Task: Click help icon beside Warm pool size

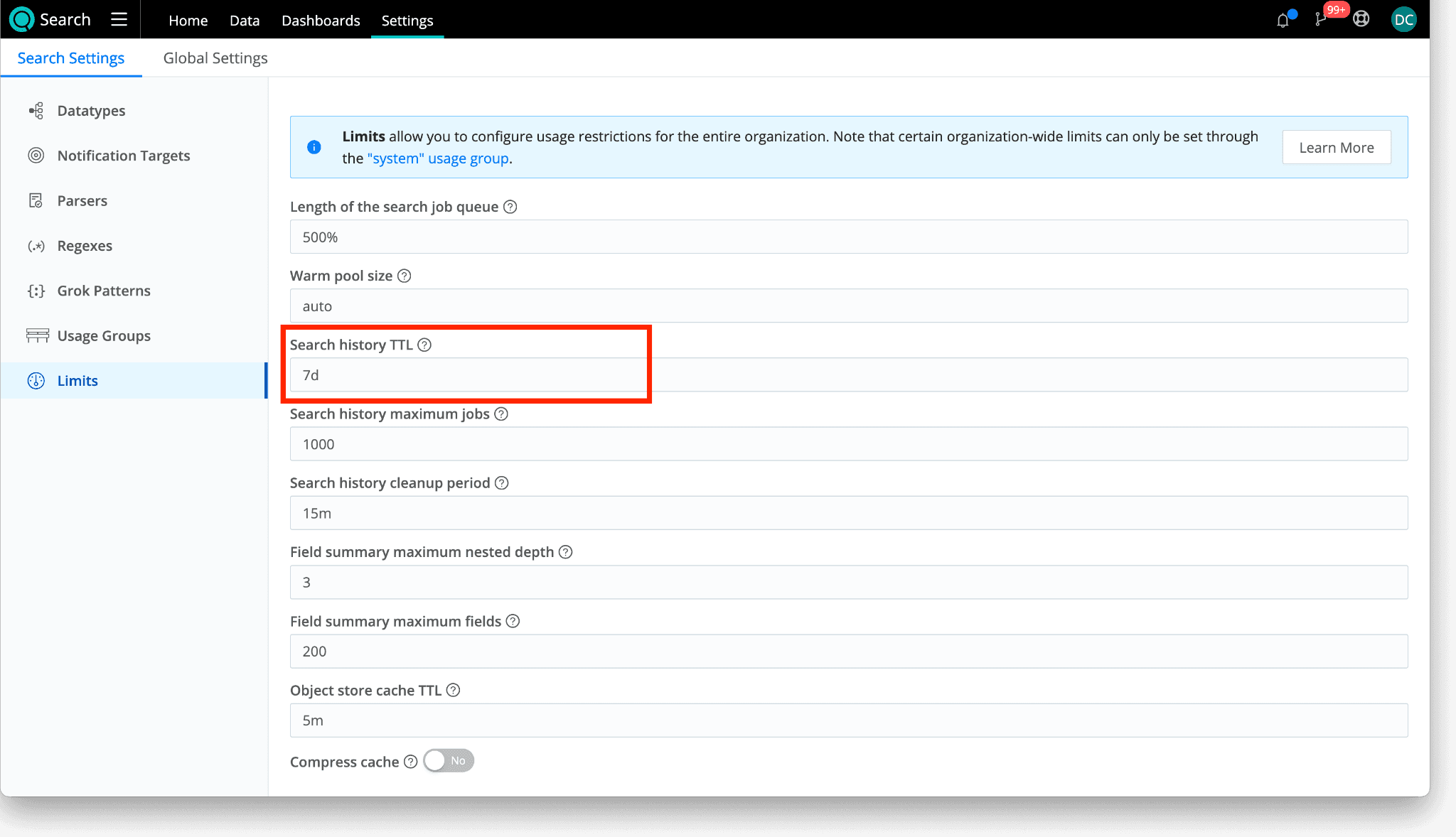Action: (x=404, y=276)
